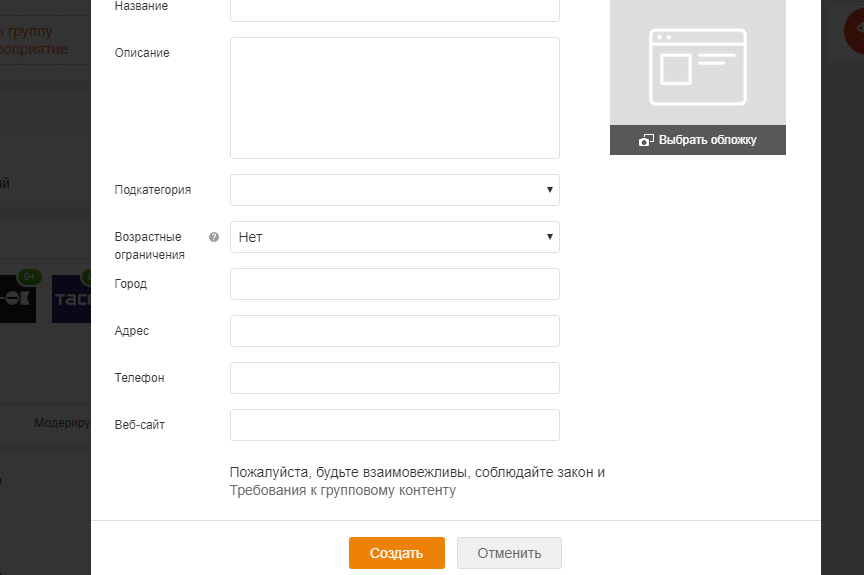
Task: Click inside the Описание text area
Action: 394,98
